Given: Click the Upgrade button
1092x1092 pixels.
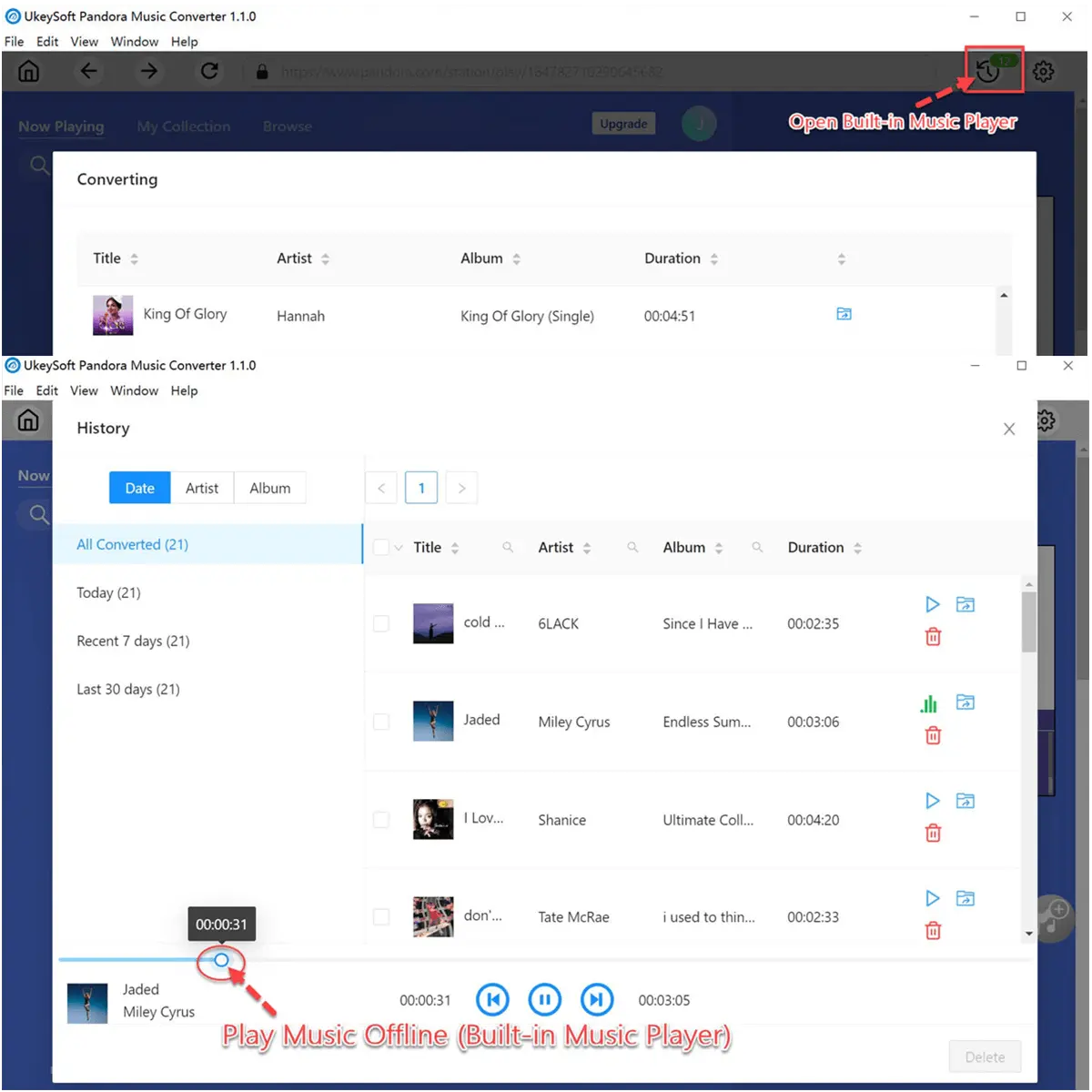Looking at the screenshot, I should tap(623, 124).
